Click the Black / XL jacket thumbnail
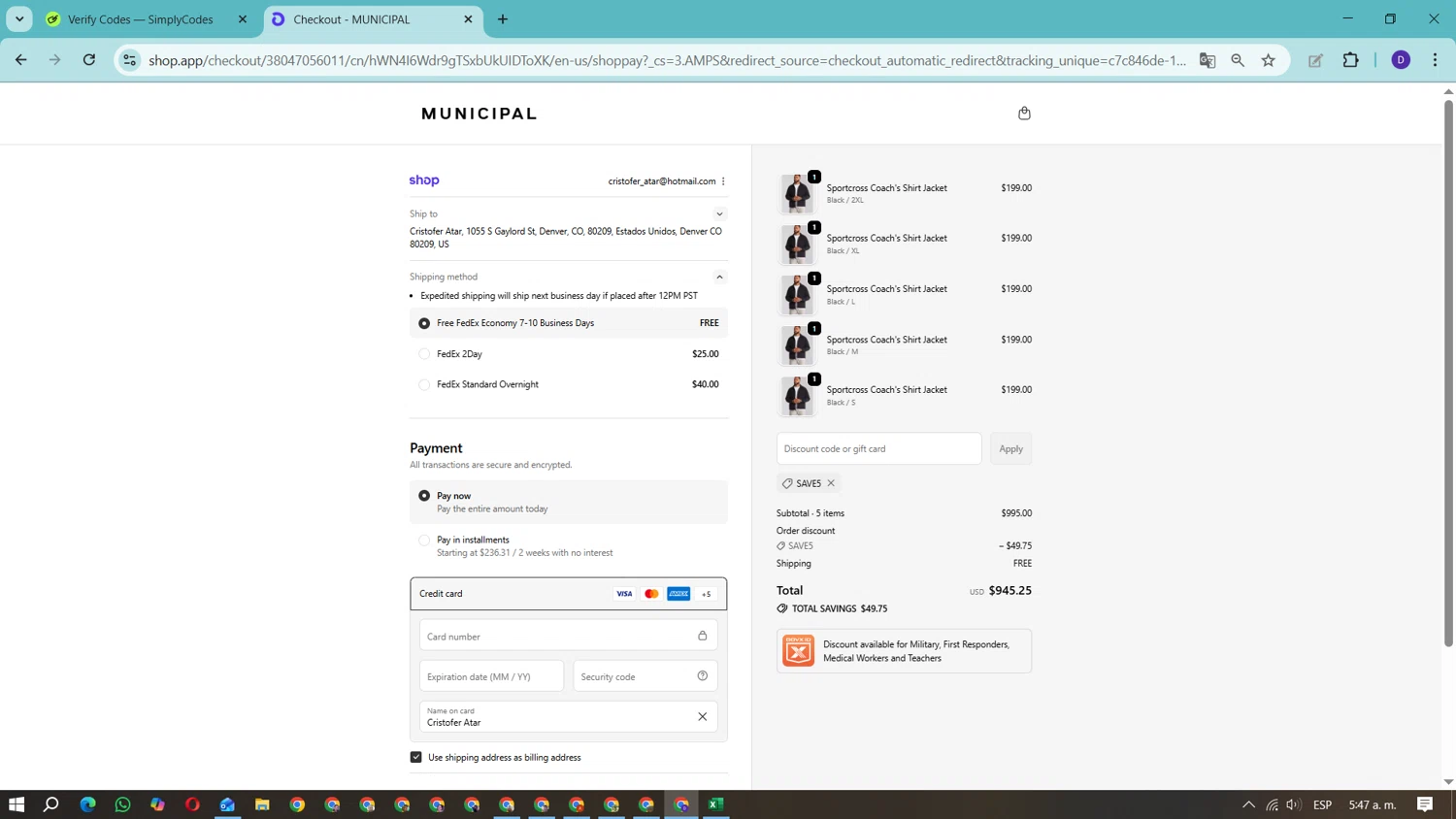1456x819 pixels. tap(798, 244)
